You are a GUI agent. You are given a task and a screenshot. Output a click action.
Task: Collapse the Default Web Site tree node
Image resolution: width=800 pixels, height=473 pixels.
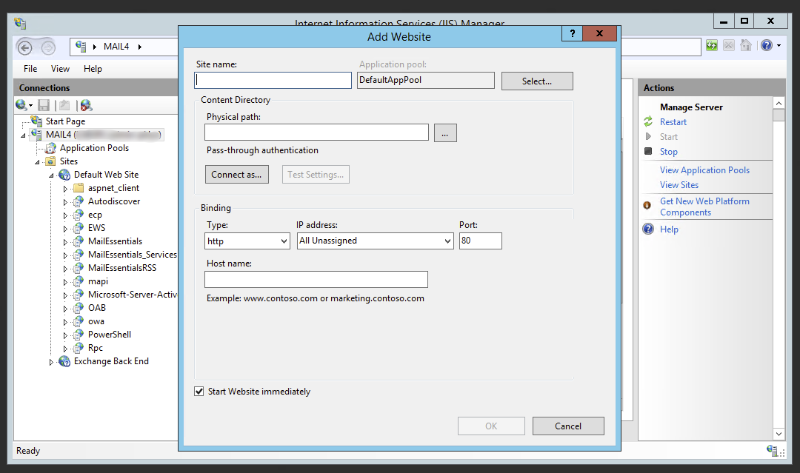52,175
